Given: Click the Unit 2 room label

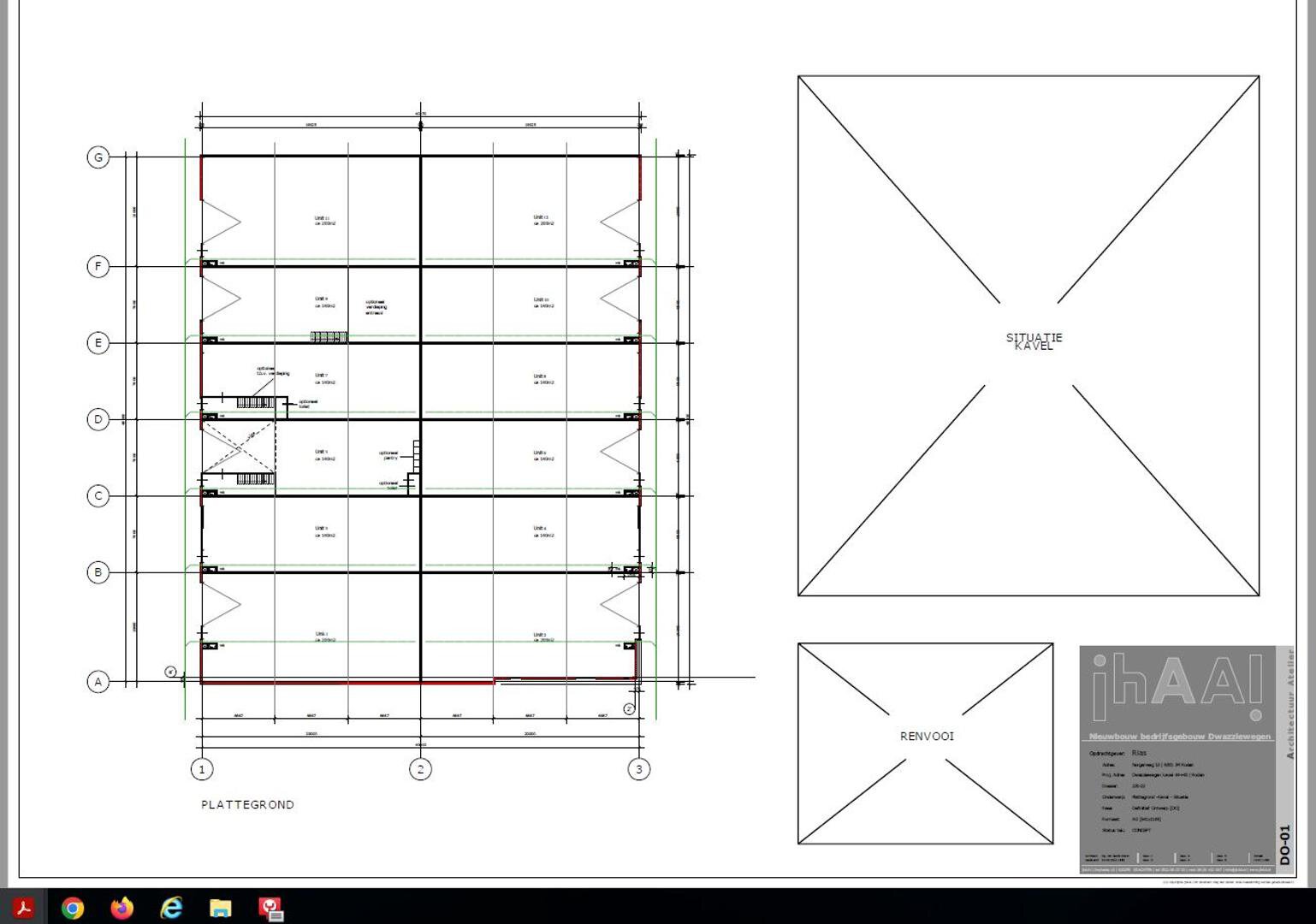Looking at the screenshot, I should pos(543,637).
